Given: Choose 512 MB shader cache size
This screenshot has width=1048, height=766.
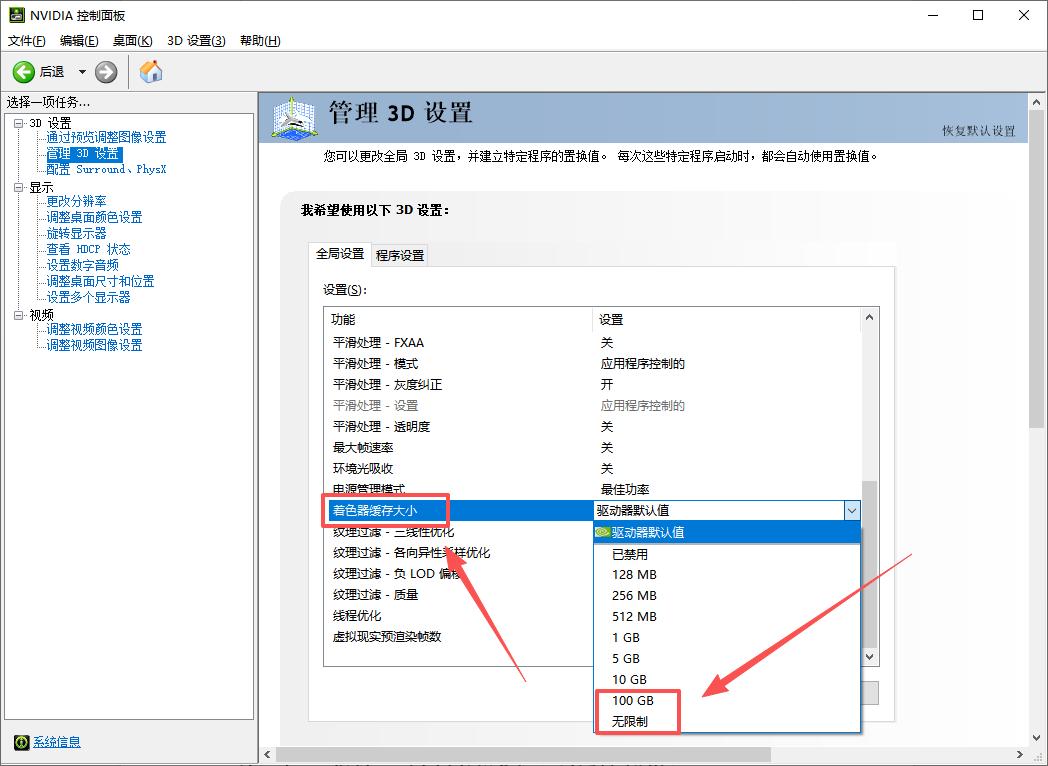Looking at the screenshot, I should 727,616.
